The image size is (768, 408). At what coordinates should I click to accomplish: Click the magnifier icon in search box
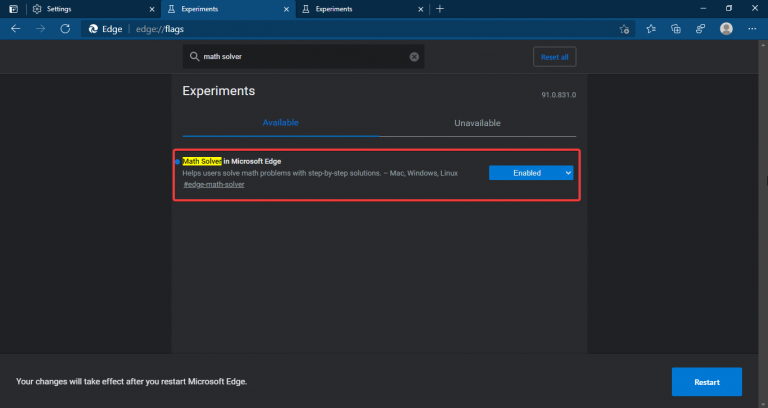point(194,56)
